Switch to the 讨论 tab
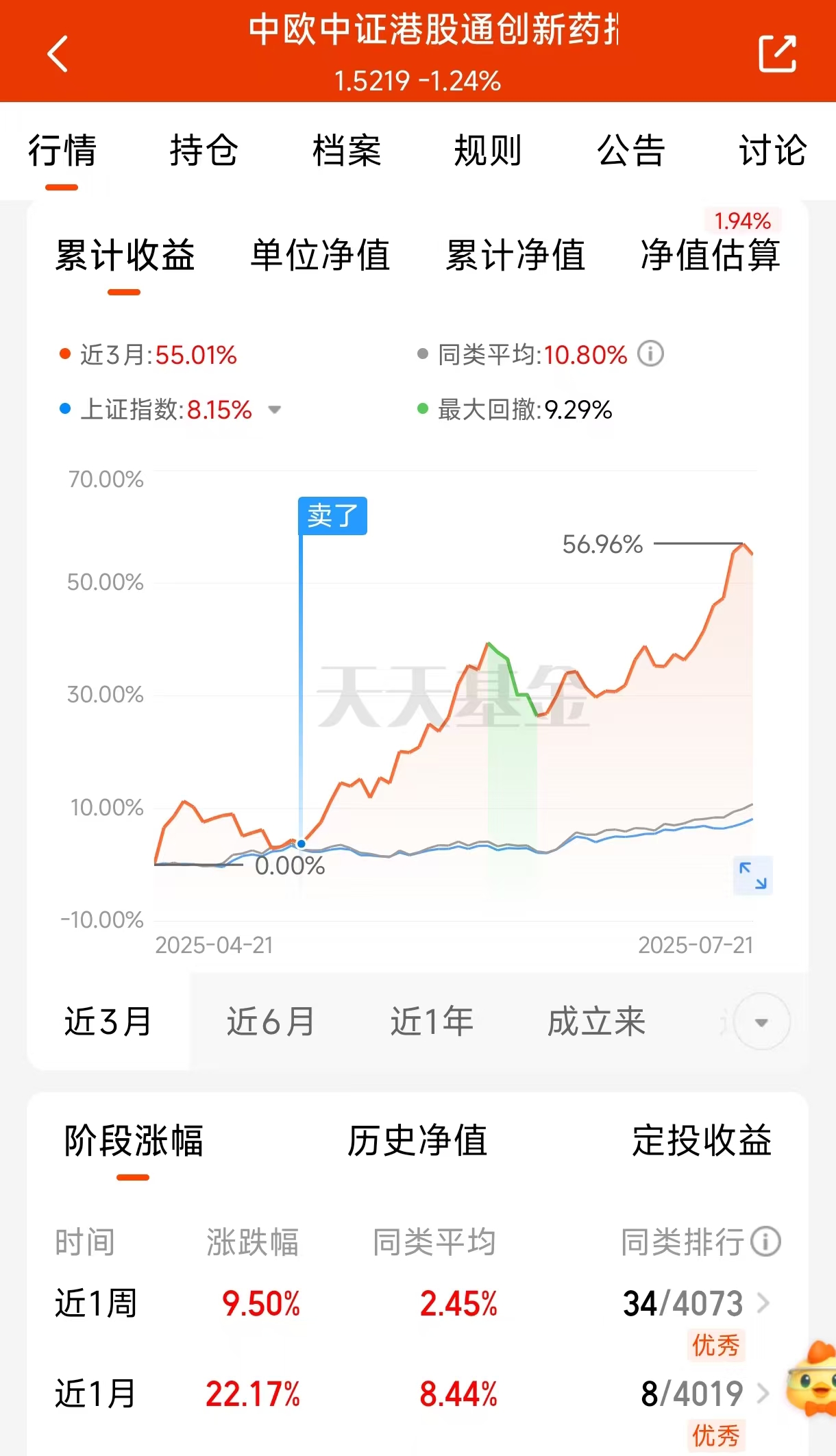The width and height of the screenshot is (836, 1456). tap(773, 150)
